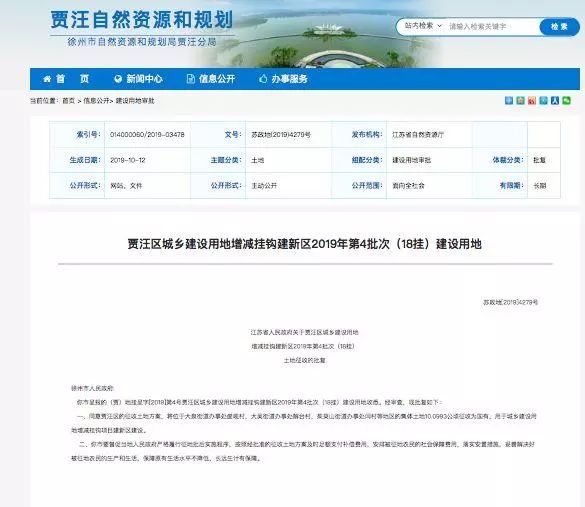Viewport: 585px width, 507px height.
Task: Select the value 主动公开
Action: [x=264, y=185]
